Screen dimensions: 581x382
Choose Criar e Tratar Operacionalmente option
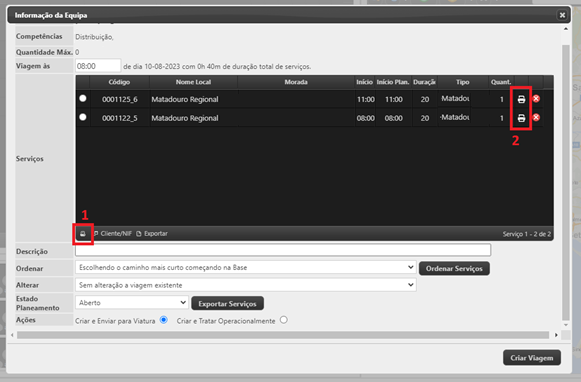[284, 320]
